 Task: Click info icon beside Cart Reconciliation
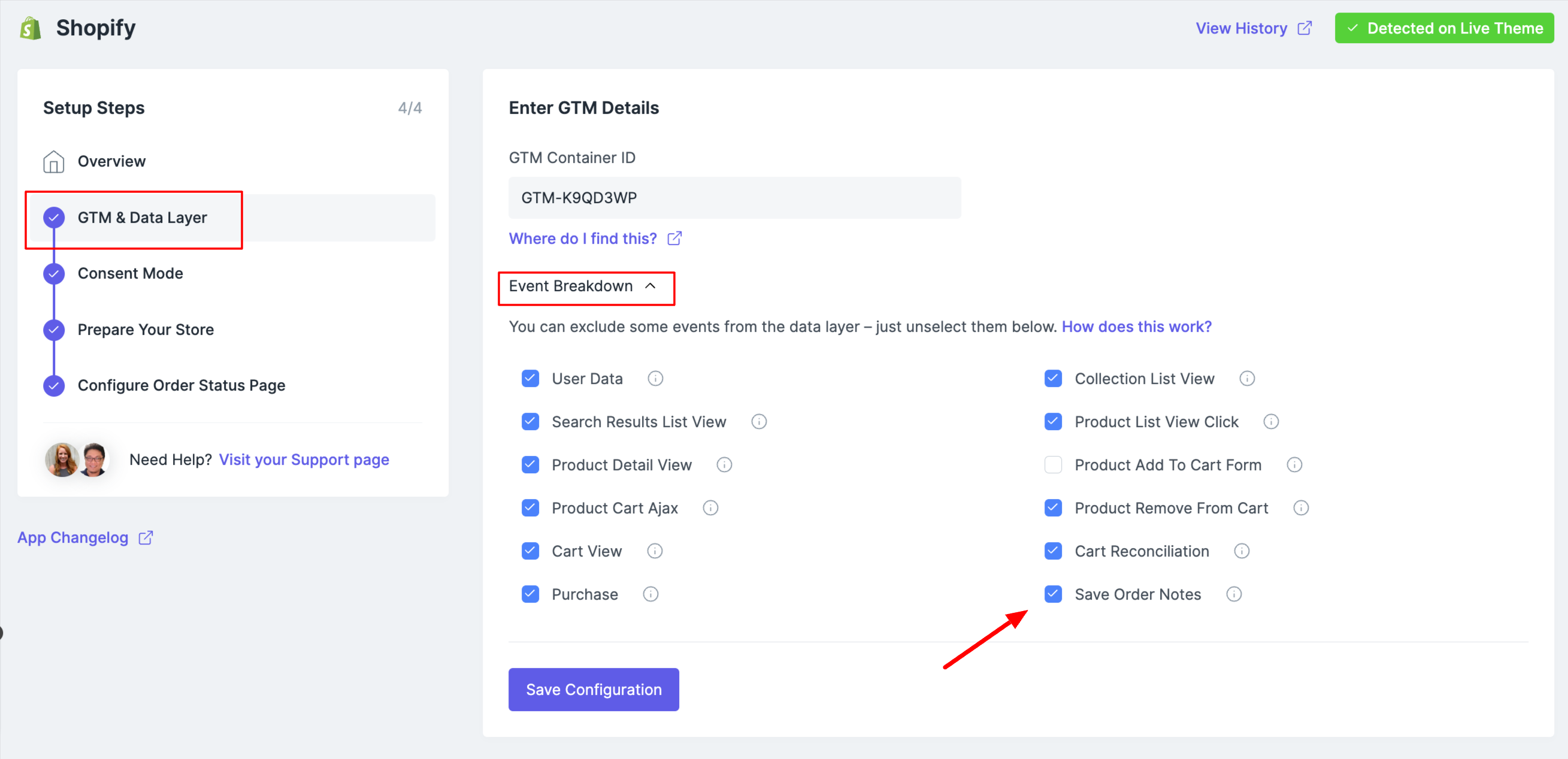pos(1241,551)
